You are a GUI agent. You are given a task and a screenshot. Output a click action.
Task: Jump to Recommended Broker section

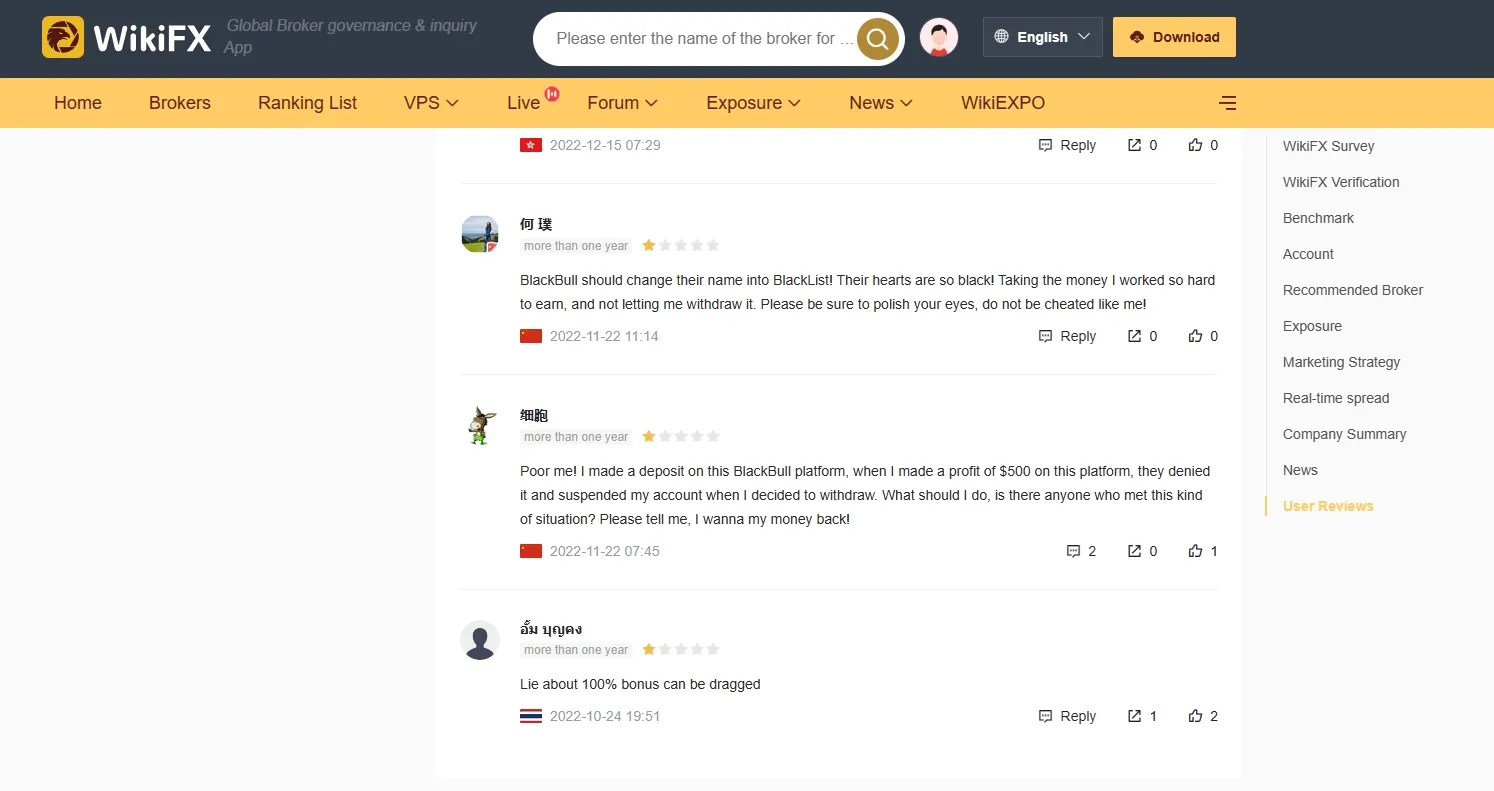(1353, 290)
